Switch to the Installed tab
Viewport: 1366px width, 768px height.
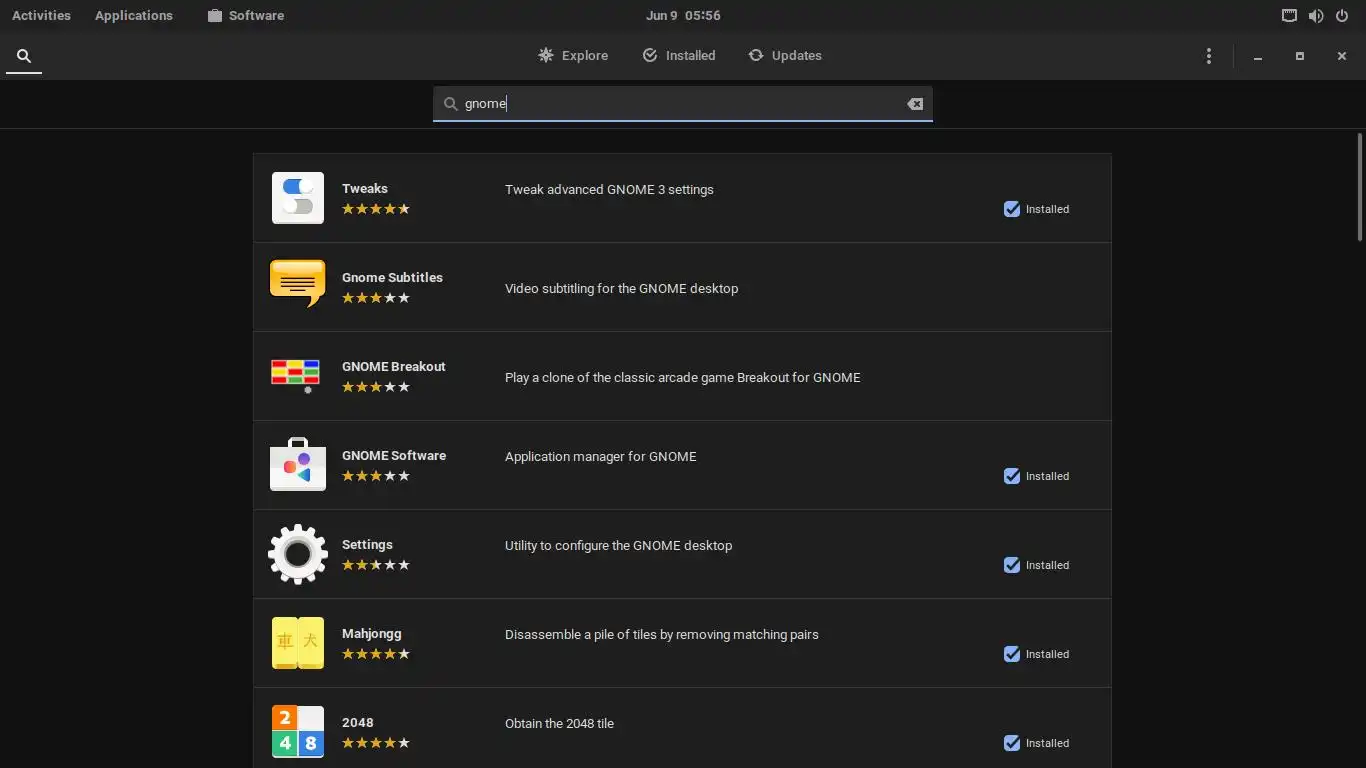click(679, 56)
